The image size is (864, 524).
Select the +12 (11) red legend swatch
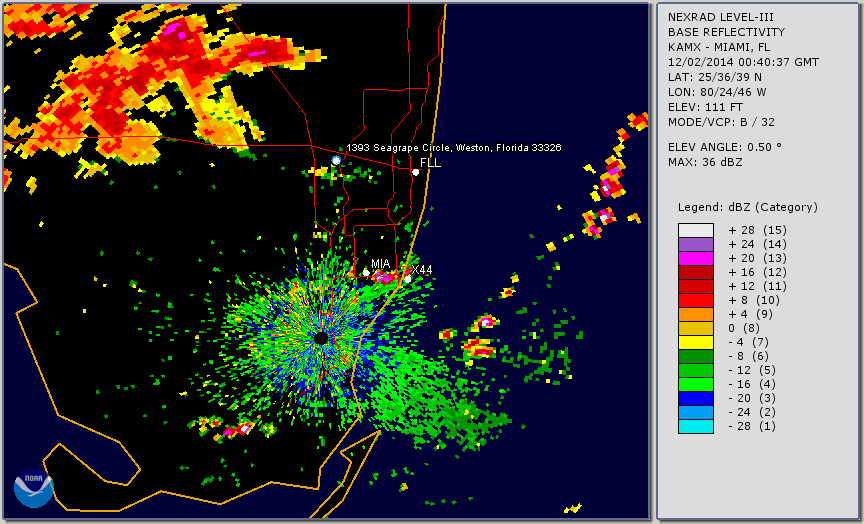[696, 286]
